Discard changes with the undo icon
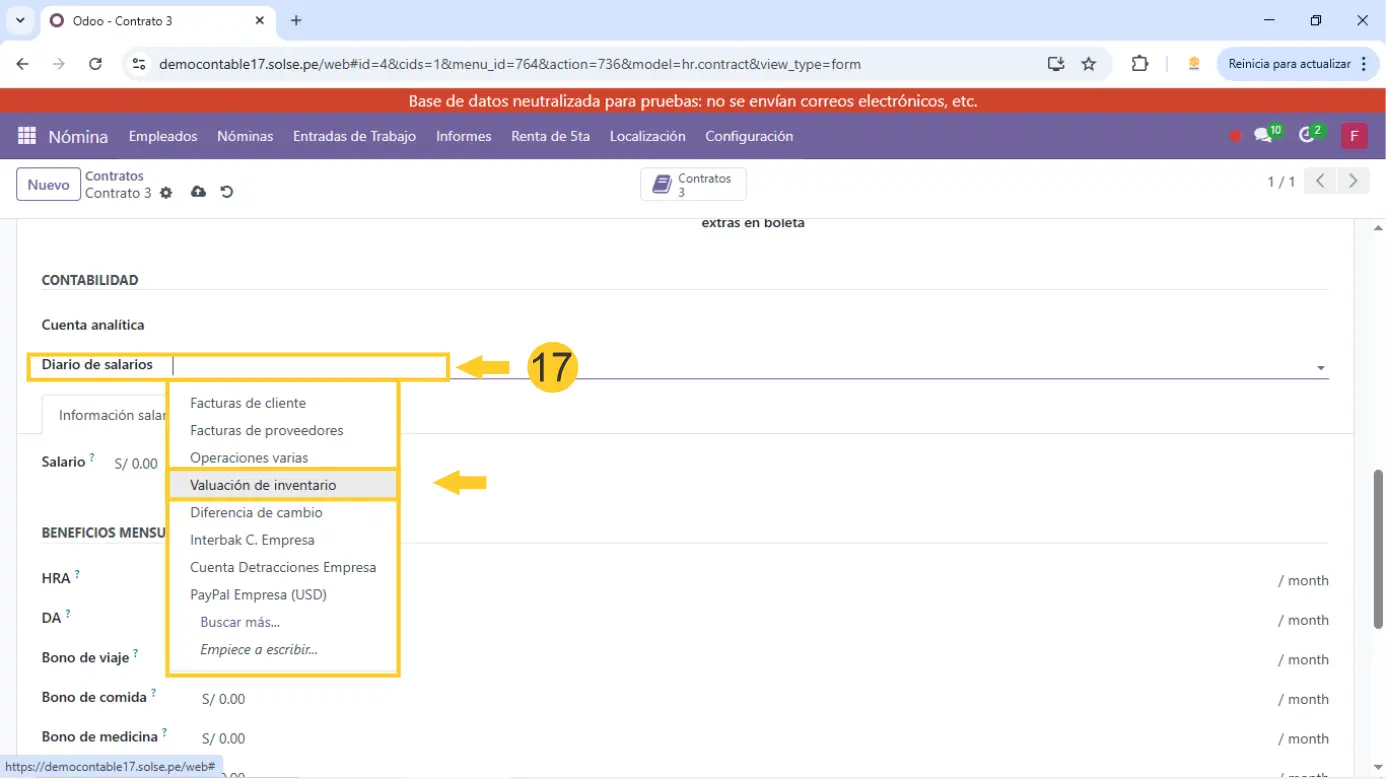1386x779 pixels. (227, 192)
